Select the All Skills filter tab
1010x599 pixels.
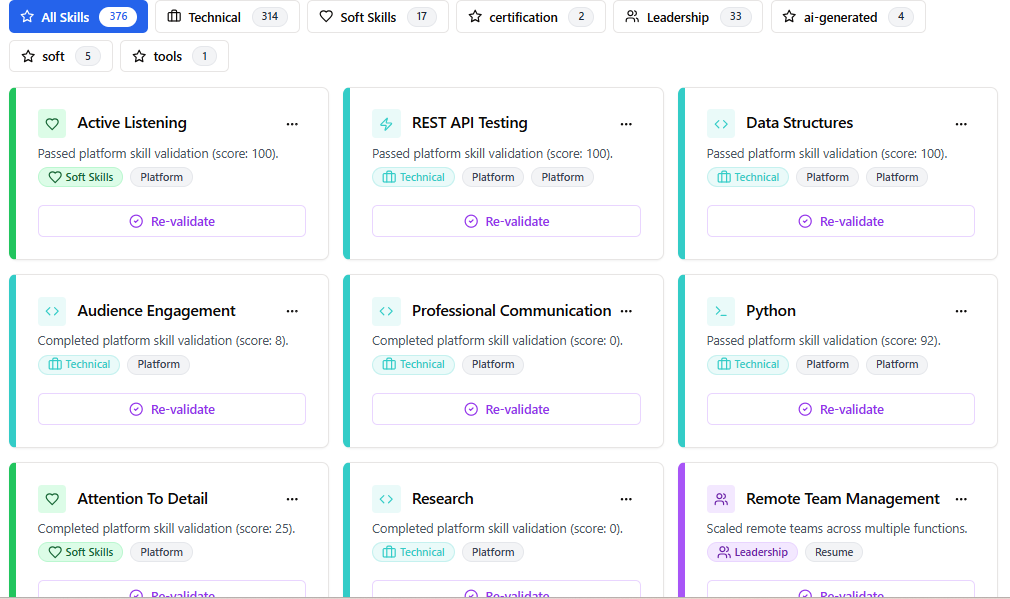coord(78,17)
